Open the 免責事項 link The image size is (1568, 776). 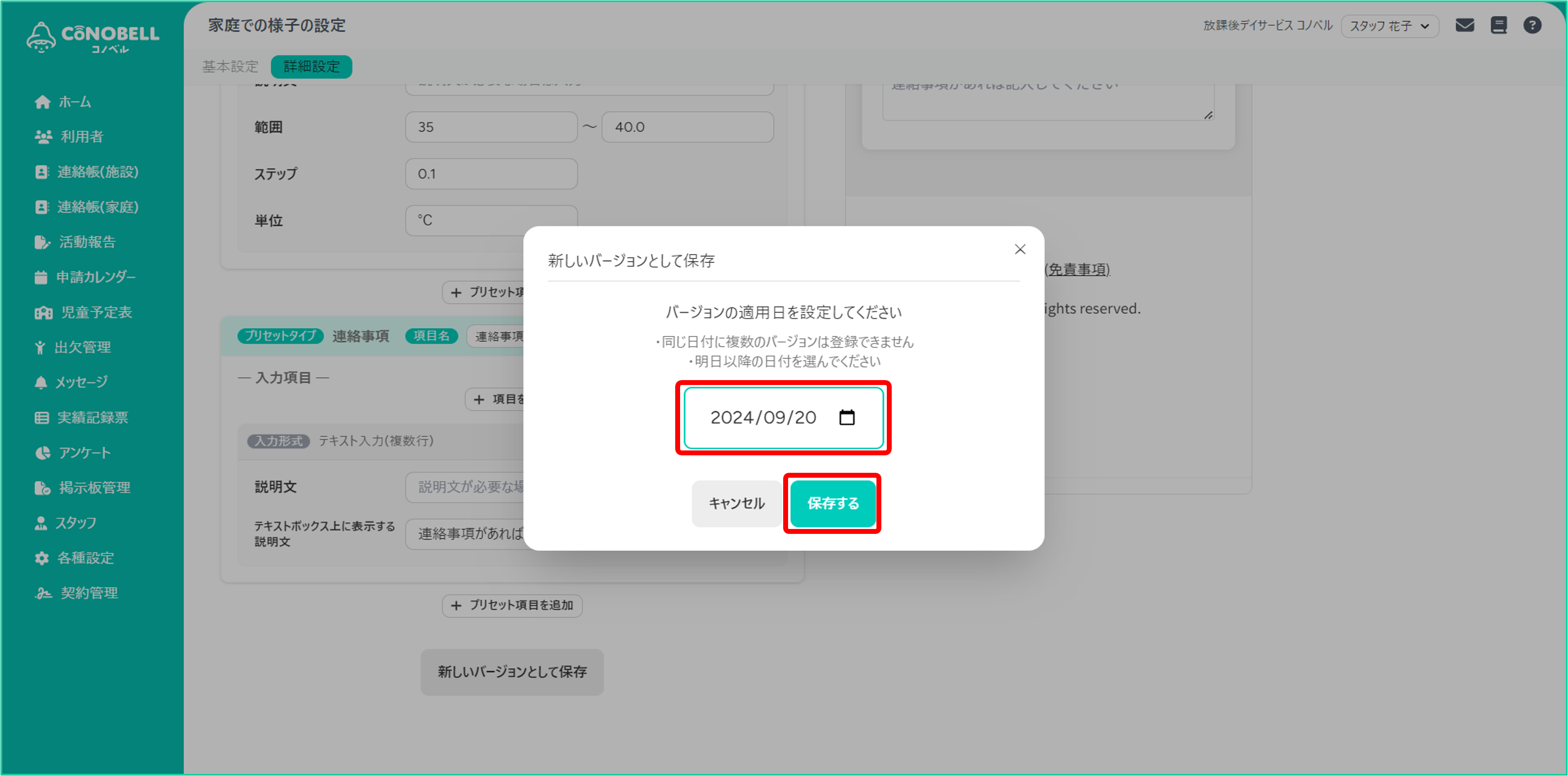coord(1077,269)
